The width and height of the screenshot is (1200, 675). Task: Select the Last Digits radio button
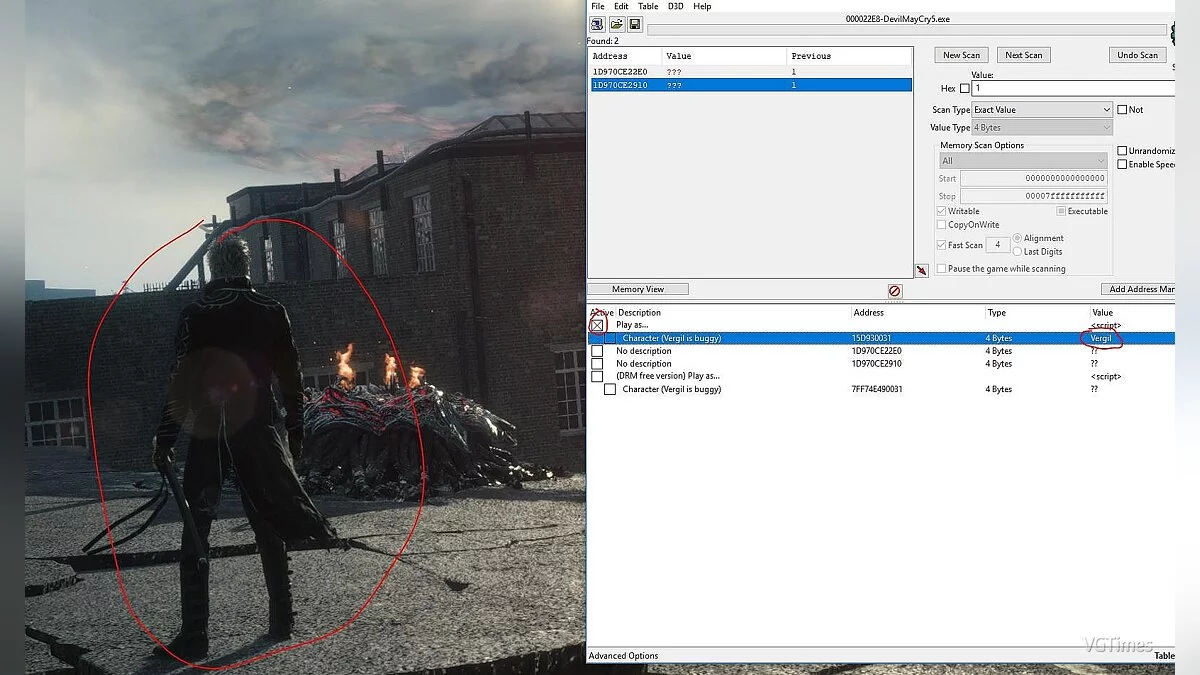(1017, 252)
